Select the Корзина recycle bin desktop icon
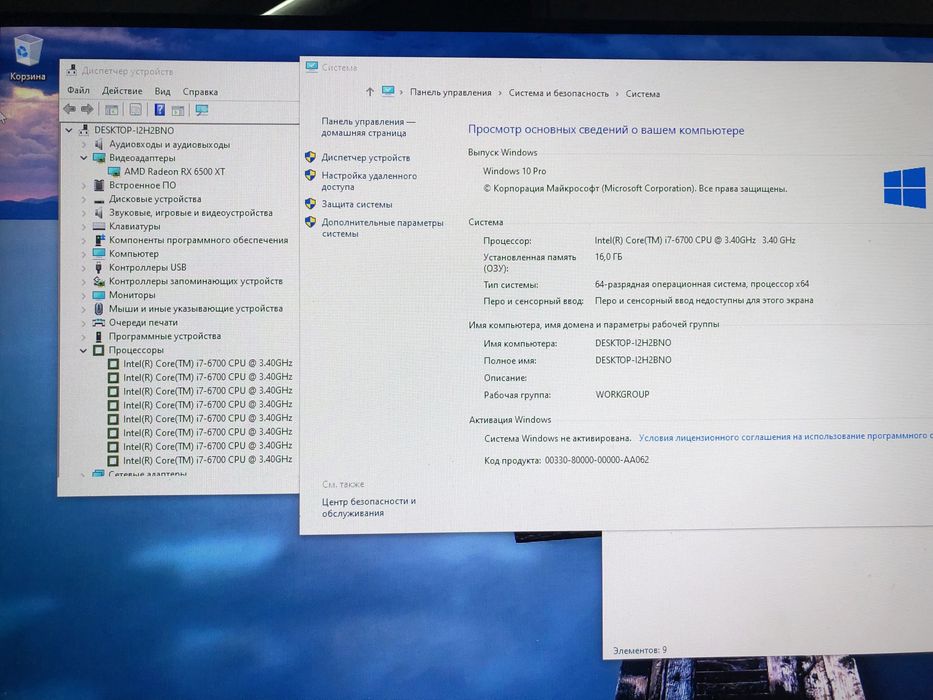Screen dimensions: 933x700 click(27, 57)
